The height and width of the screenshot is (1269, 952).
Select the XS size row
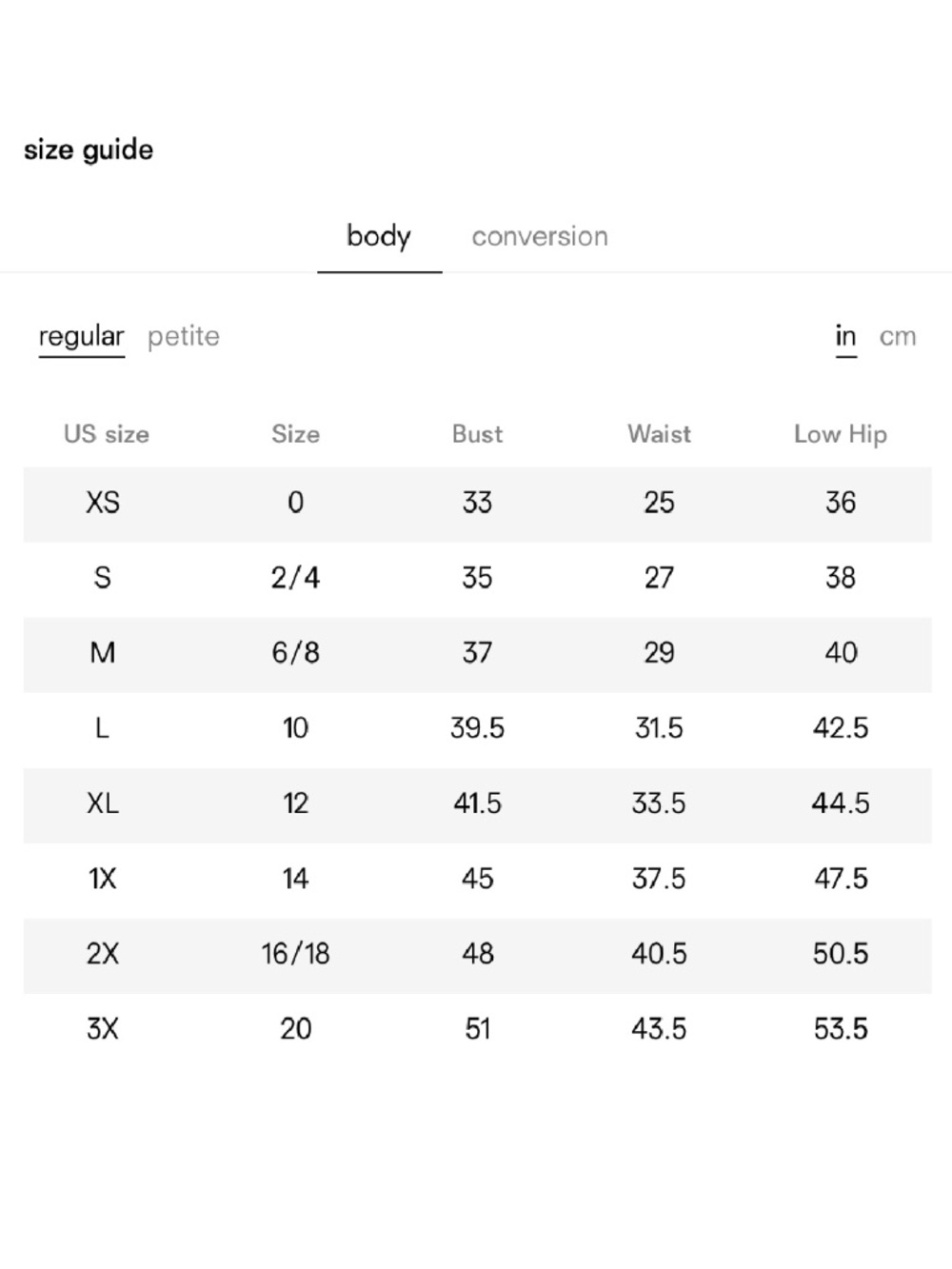[x=477, y=504]
